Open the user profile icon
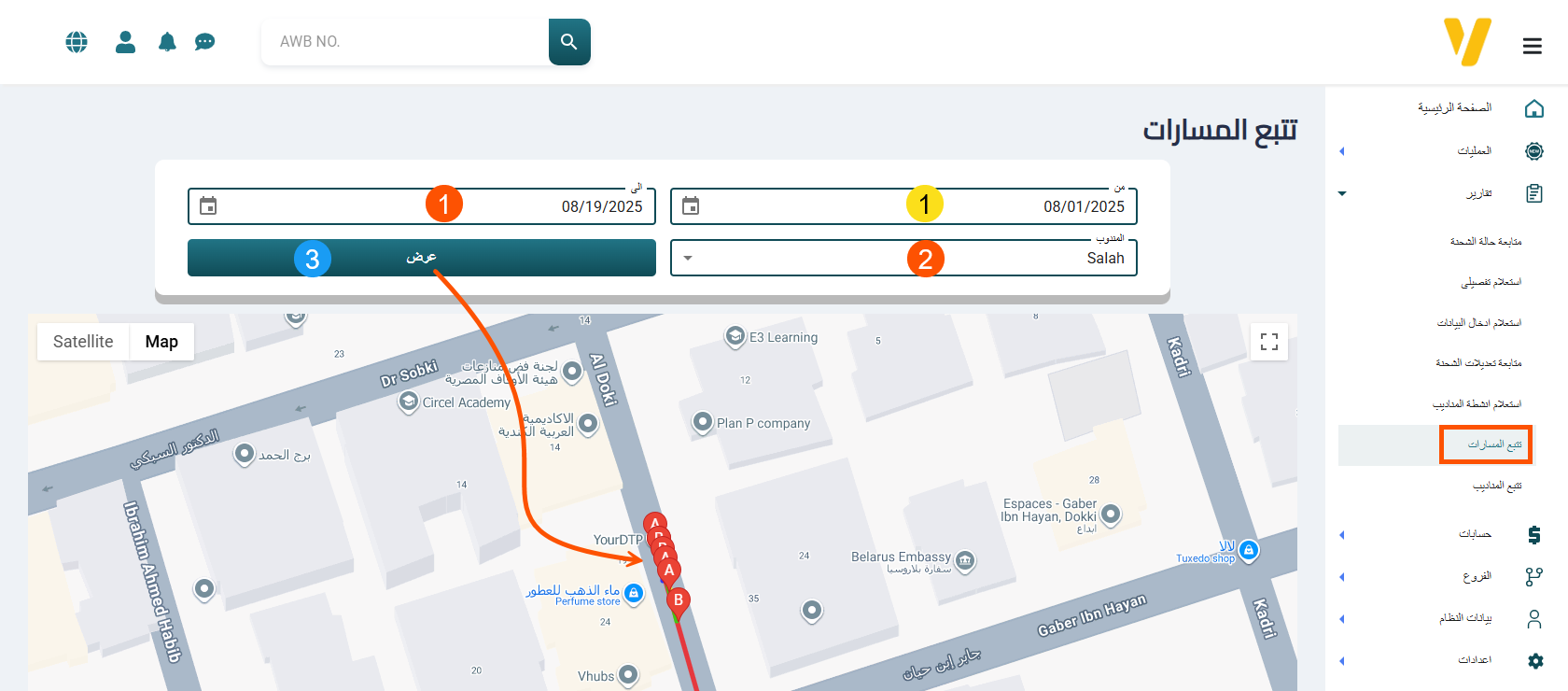 [x=126, y=42]
